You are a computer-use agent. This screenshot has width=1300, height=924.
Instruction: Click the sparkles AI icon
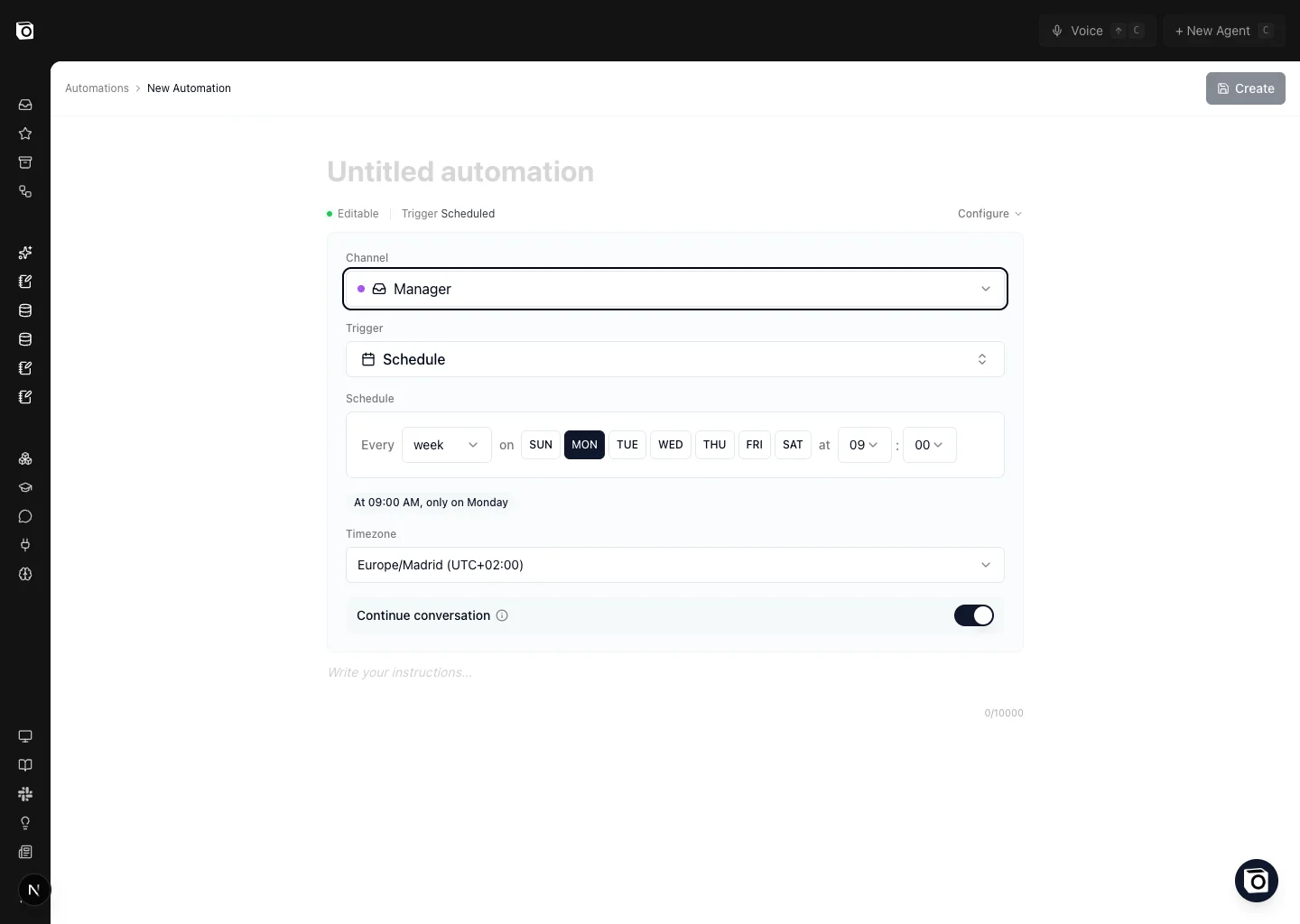pos(25,253)
